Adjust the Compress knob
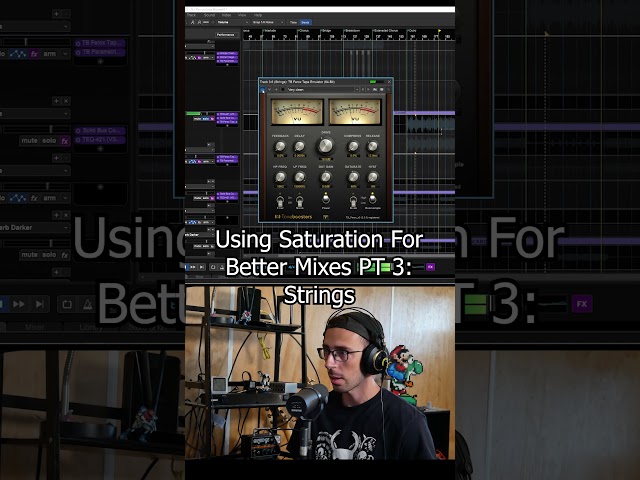The height and width of the screenshot is (480, 640). (353, 146)
